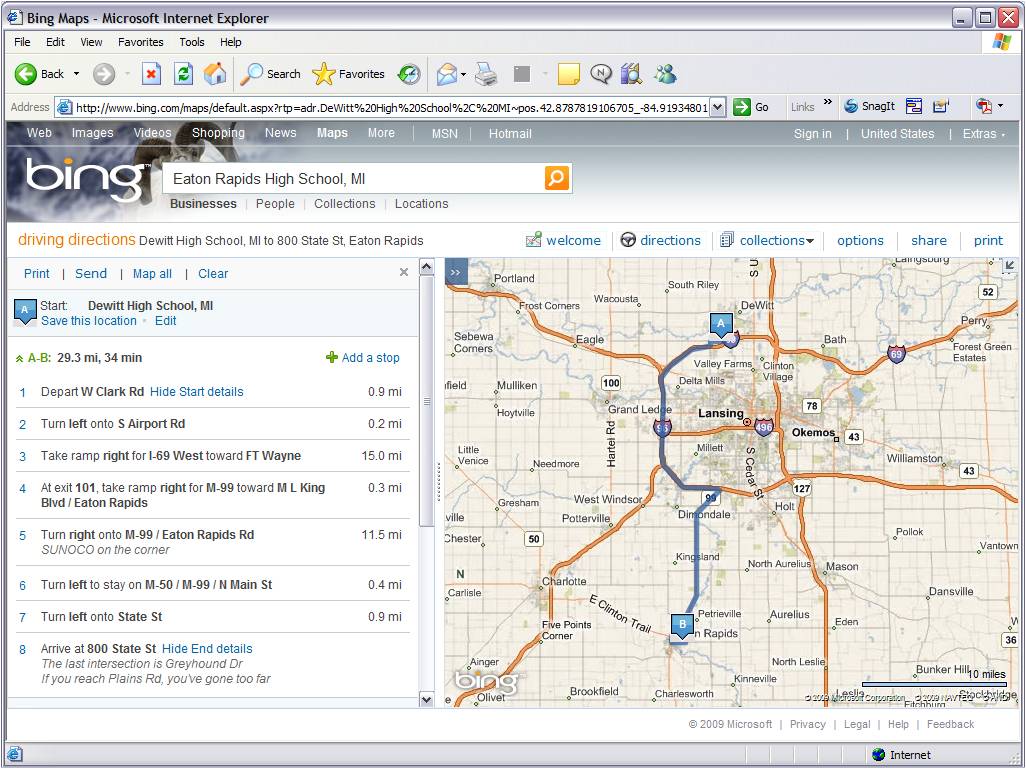Switch to the Images tab in Bing
1026x770 pixels.
pos(92,133)
